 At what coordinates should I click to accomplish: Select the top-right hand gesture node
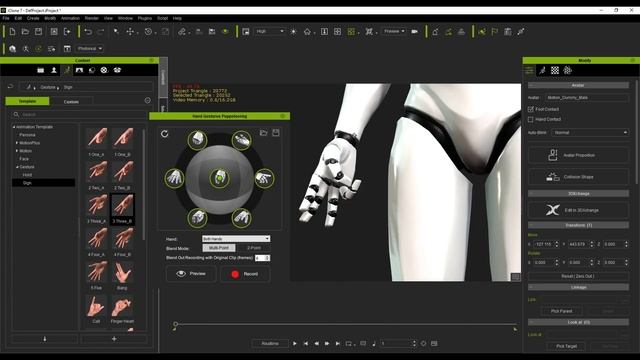tap(242, 140)
